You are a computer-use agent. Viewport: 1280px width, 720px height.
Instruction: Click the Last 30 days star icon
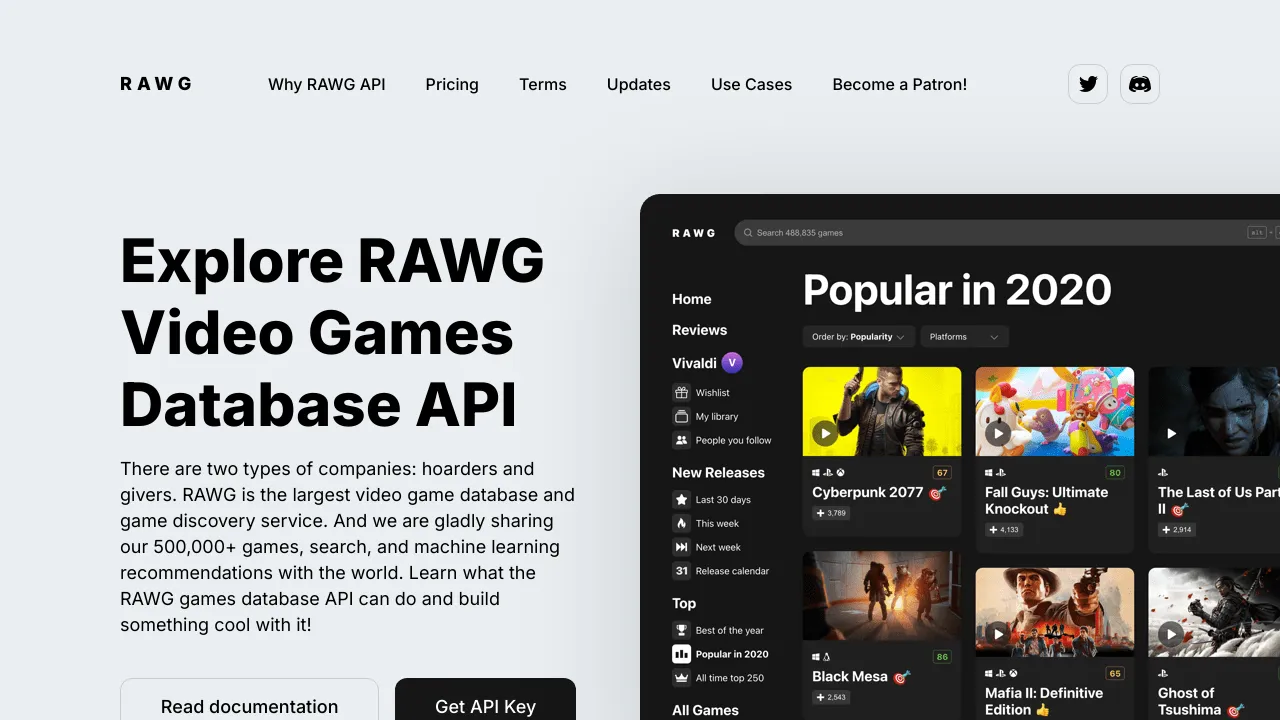pos(681,499)
